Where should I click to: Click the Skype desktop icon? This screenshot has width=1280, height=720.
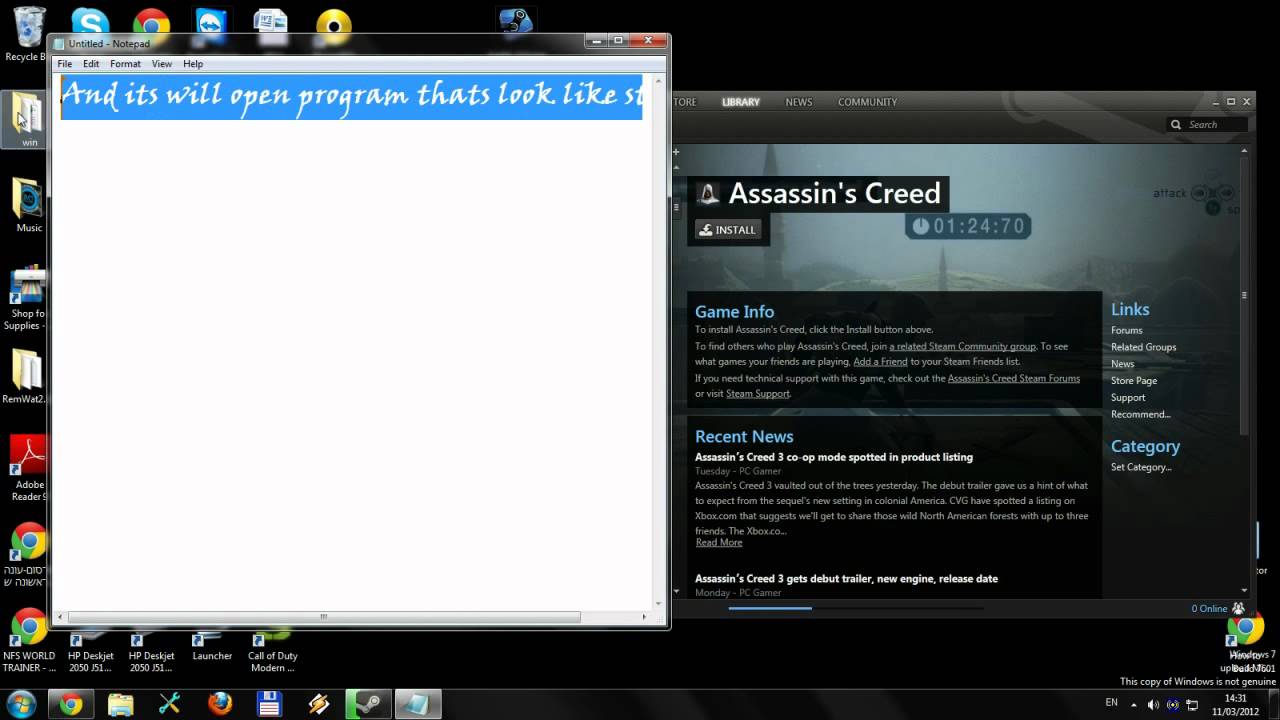(90, 24)
